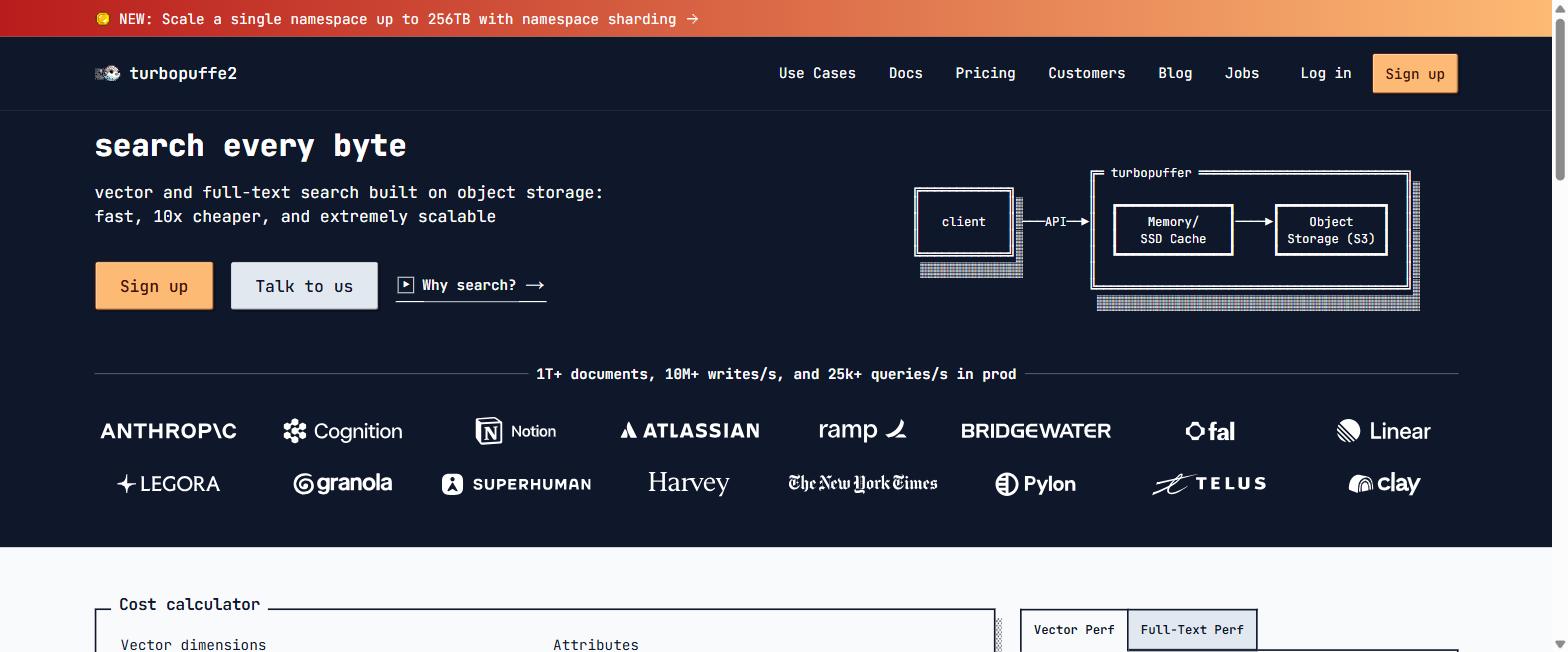Open the Why search? link
The width and height of the screenshot is (1568, 652).
pyautogui.click(x=471, y=286)
